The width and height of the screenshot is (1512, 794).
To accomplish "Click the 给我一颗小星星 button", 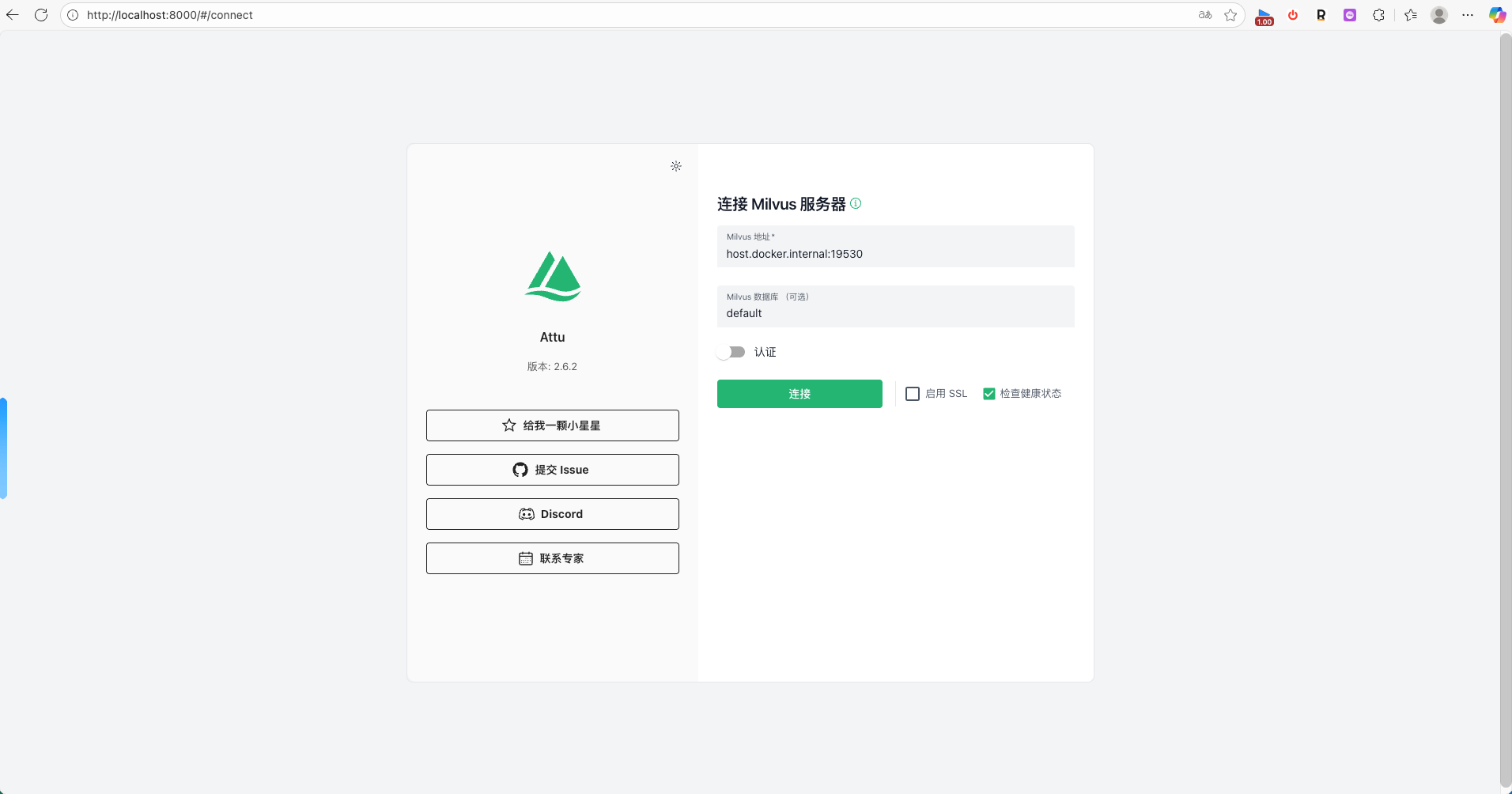I will (x=552, y=425).
